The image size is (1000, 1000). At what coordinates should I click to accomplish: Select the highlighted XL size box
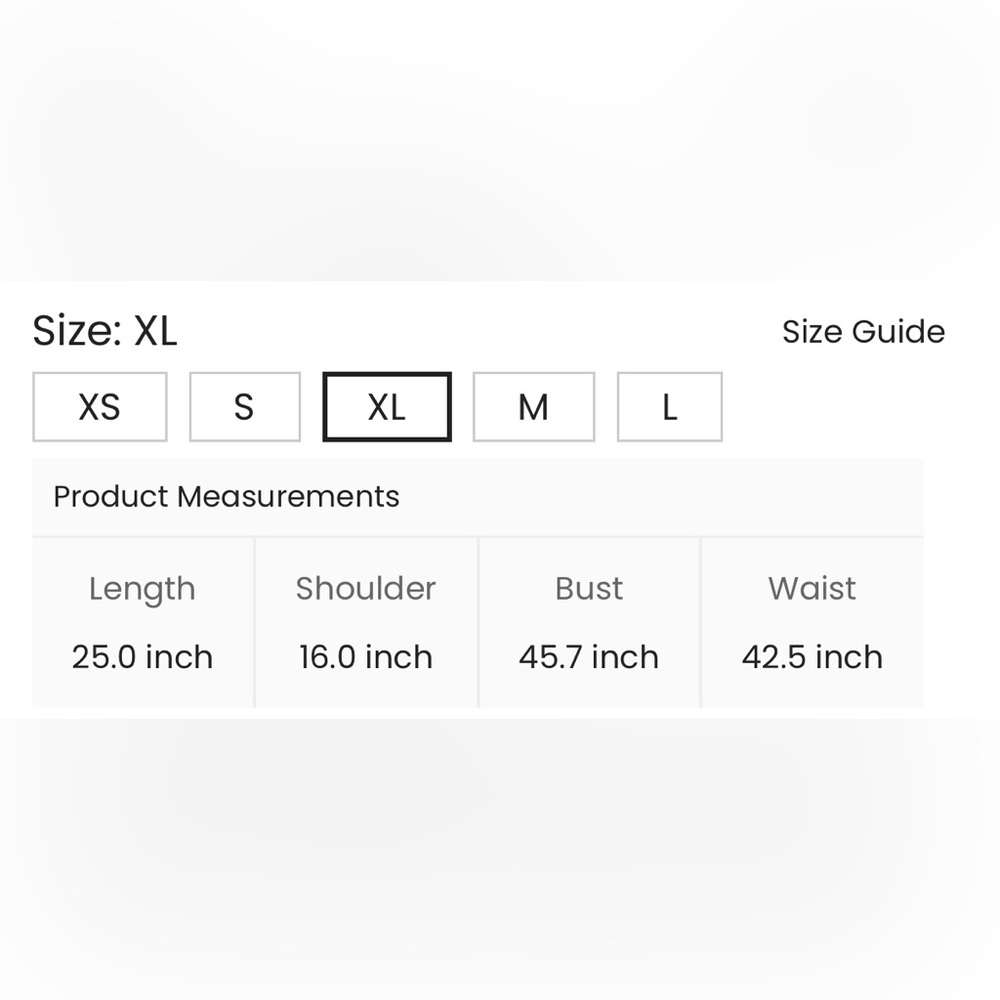pyautogui.click(x=387, y=407)
